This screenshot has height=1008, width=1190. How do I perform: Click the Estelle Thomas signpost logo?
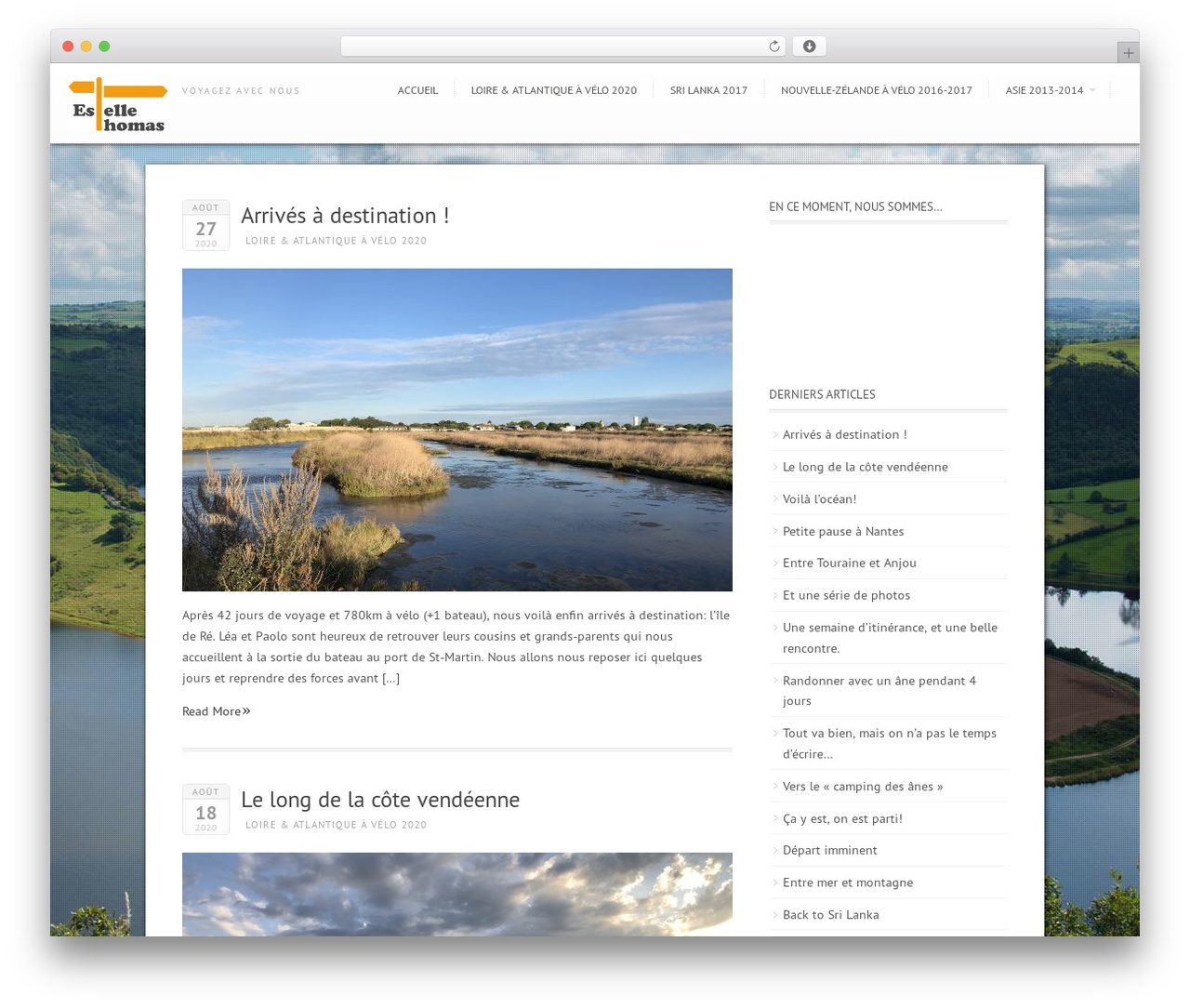point(118,104)
